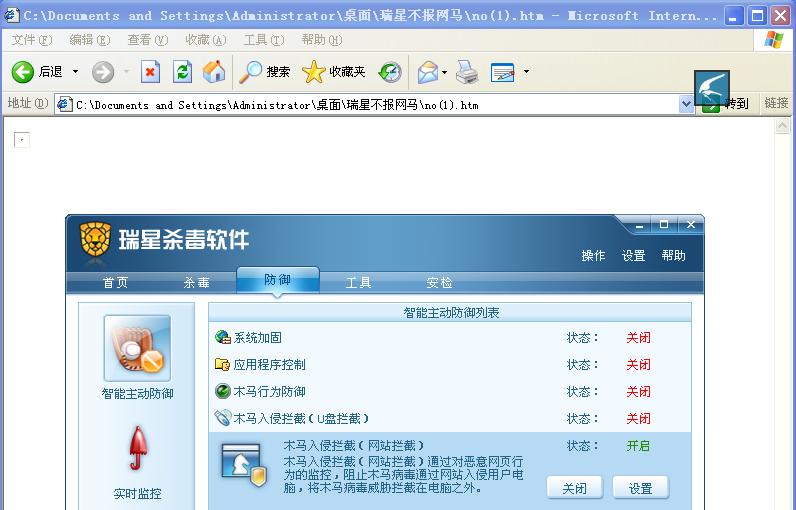Open the 编辑 menu
The image size is (796, 510).
click(x=89, y=40)
